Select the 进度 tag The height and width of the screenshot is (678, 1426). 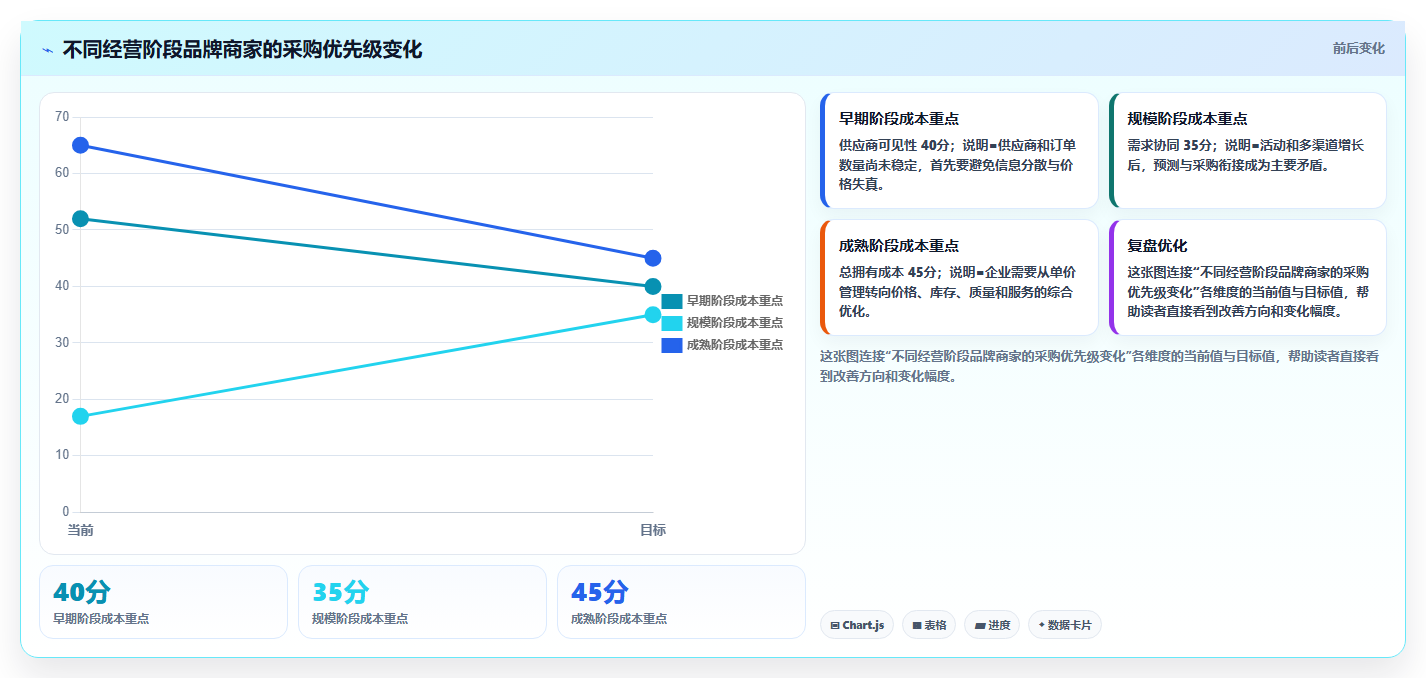(992, 625)
